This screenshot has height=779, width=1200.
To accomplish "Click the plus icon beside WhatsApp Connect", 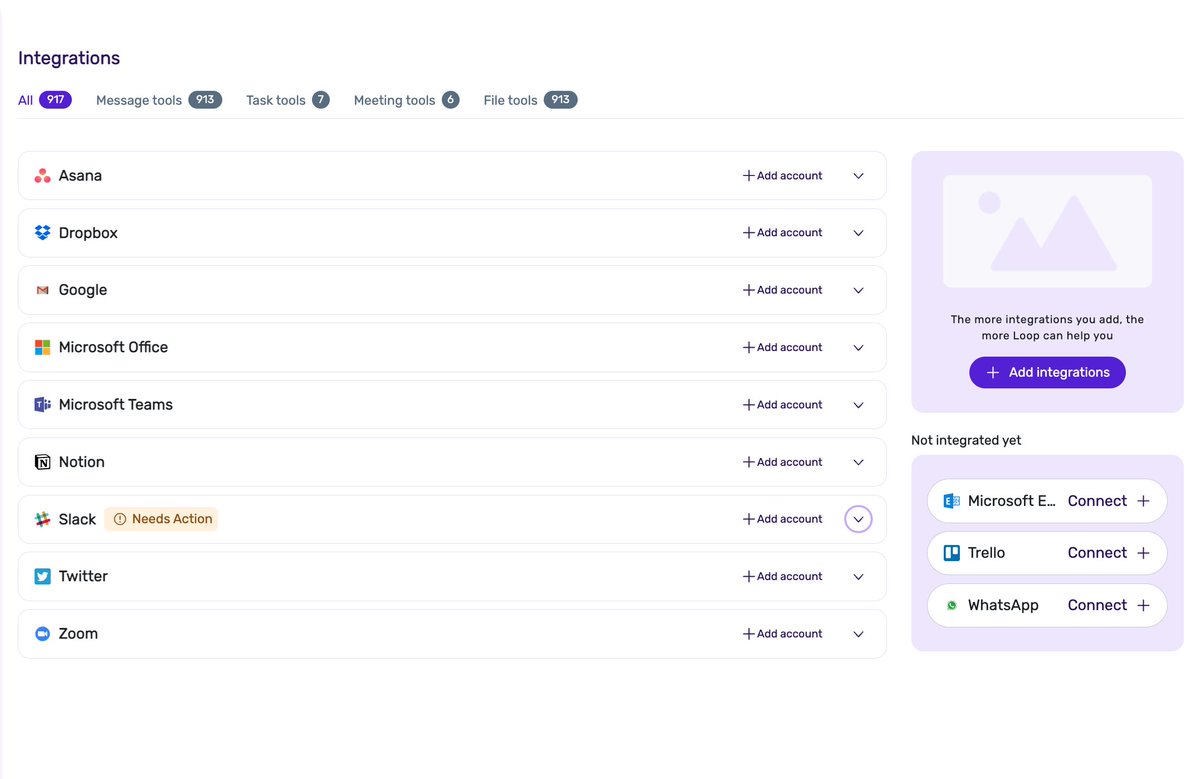I will click(1143, 605).
